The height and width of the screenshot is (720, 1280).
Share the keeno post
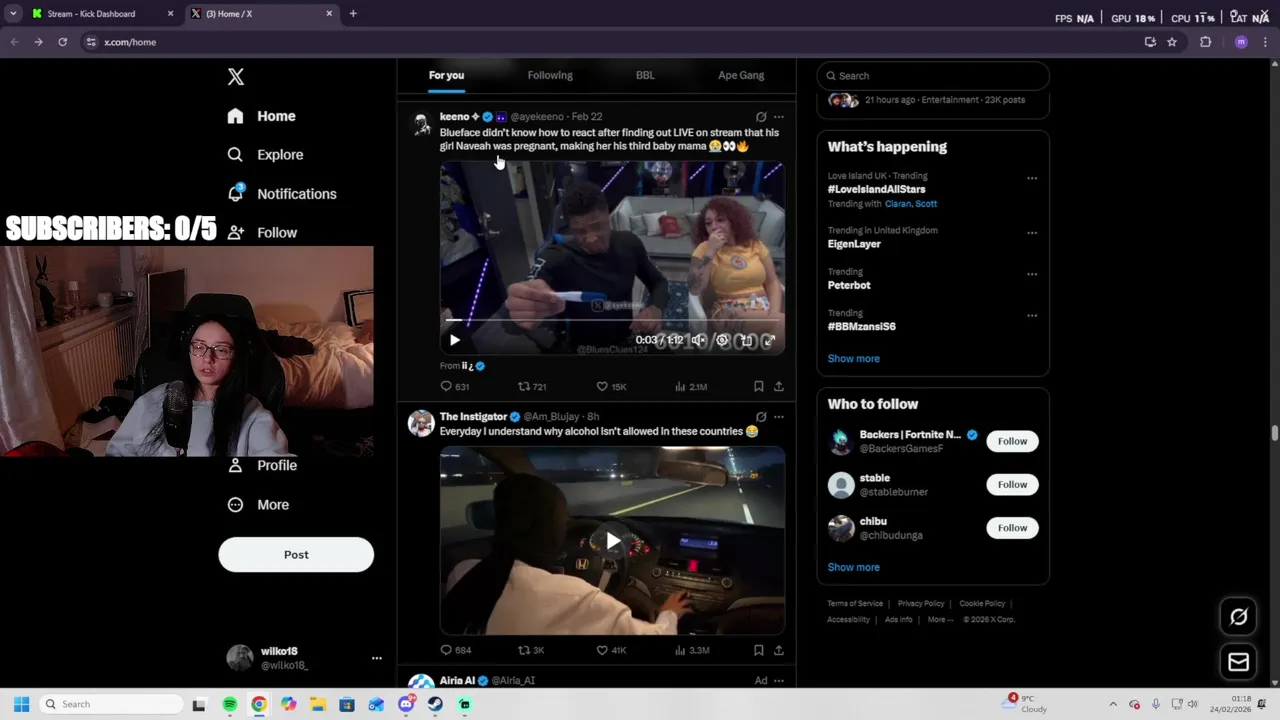(x=779, y=386)
